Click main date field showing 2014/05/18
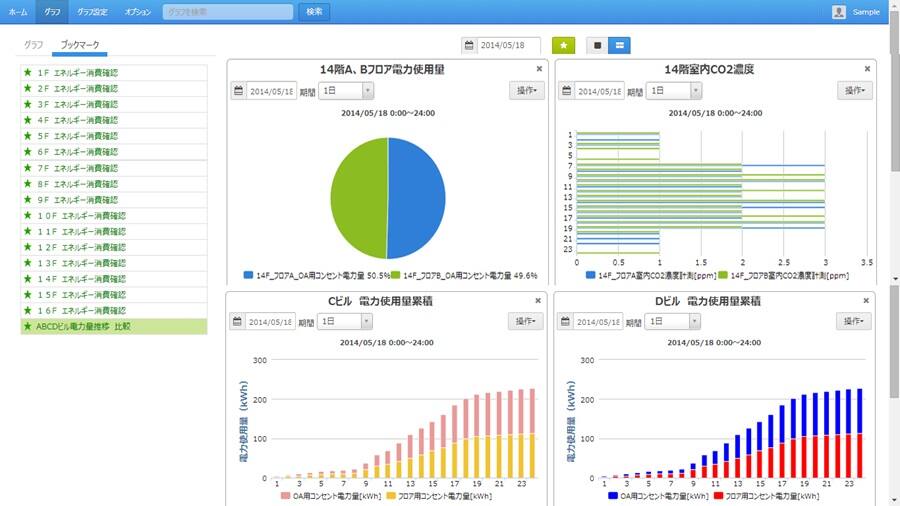 pos(508,45)
